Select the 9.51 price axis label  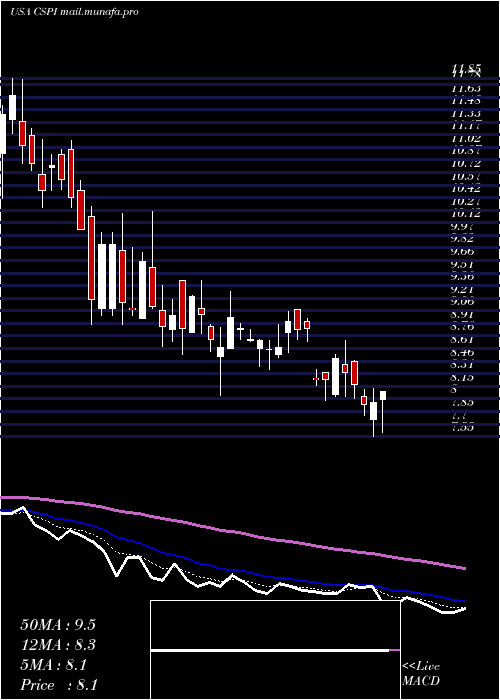click(x=462, y=264)
